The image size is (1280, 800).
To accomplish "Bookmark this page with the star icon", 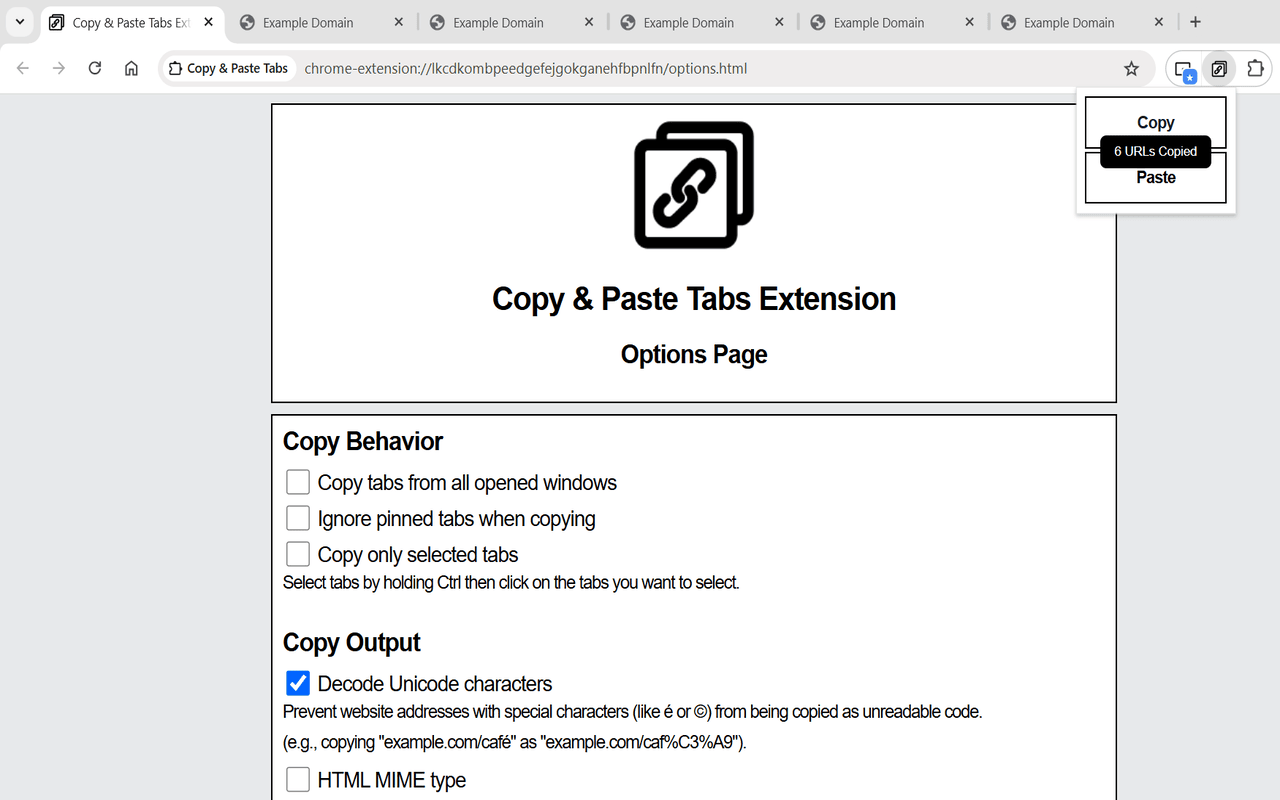I will 1131,69.
